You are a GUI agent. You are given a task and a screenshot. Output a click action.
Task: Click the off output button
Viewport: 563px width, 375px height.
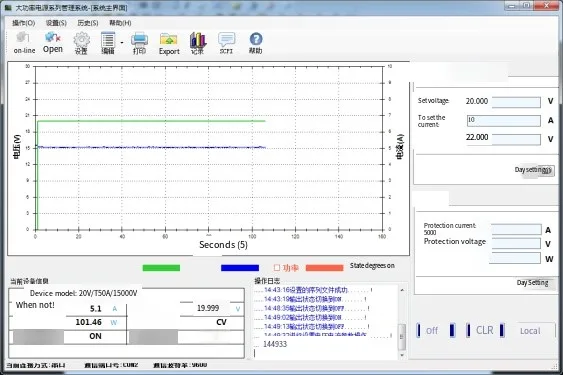[432, 330]
